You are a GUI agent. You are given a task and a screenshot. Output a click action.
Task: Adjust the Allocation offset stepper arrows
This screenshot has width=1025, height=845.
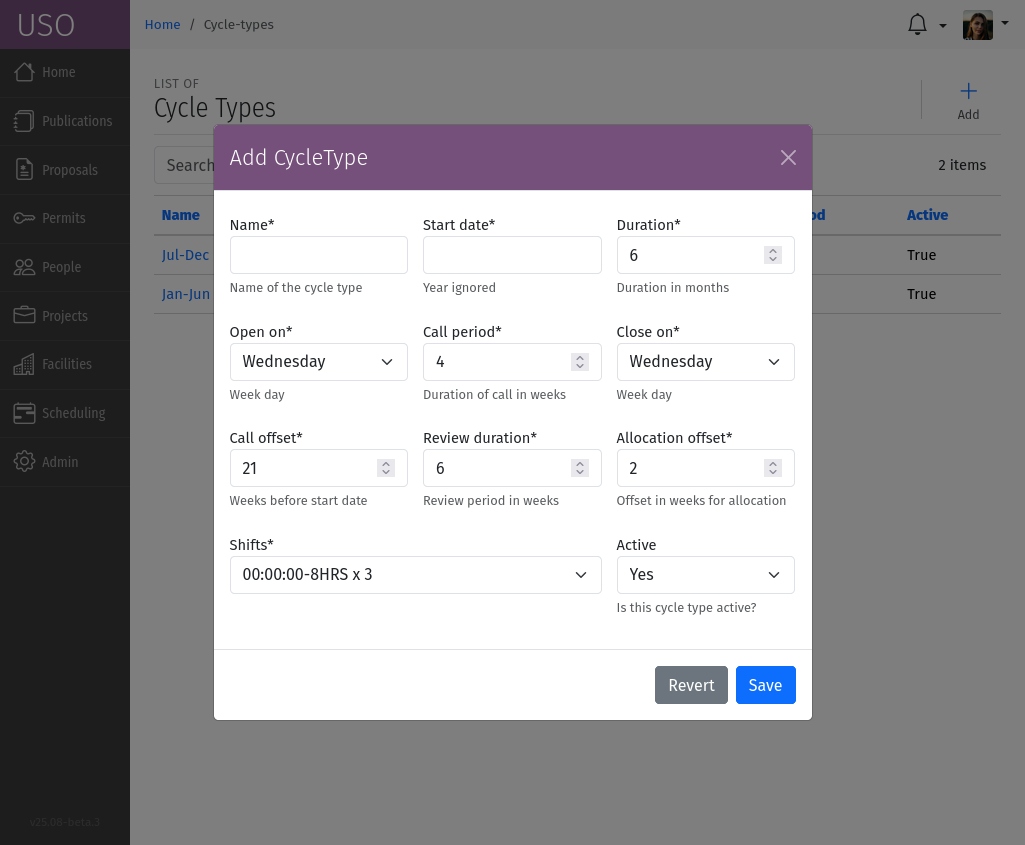pyautogui.click(x=773, y=468)
